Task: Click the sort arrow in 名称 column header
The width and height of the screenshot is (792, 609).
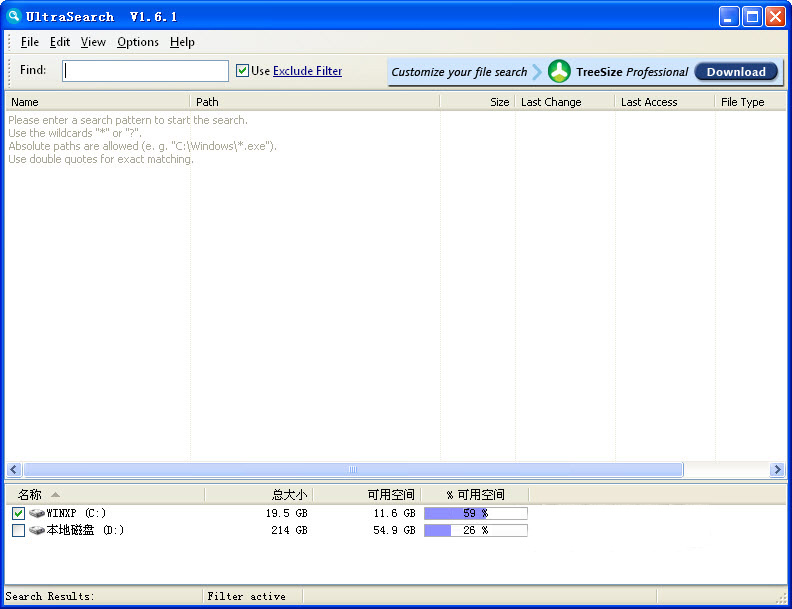Action: (x=55, y=494)
